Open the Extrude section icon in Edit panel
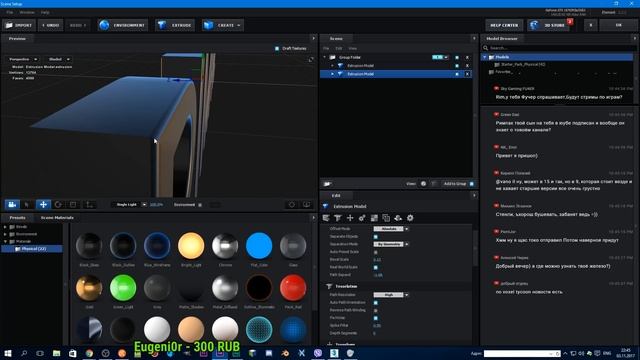This screenshot has width=640, height=360. coord(338,218)
